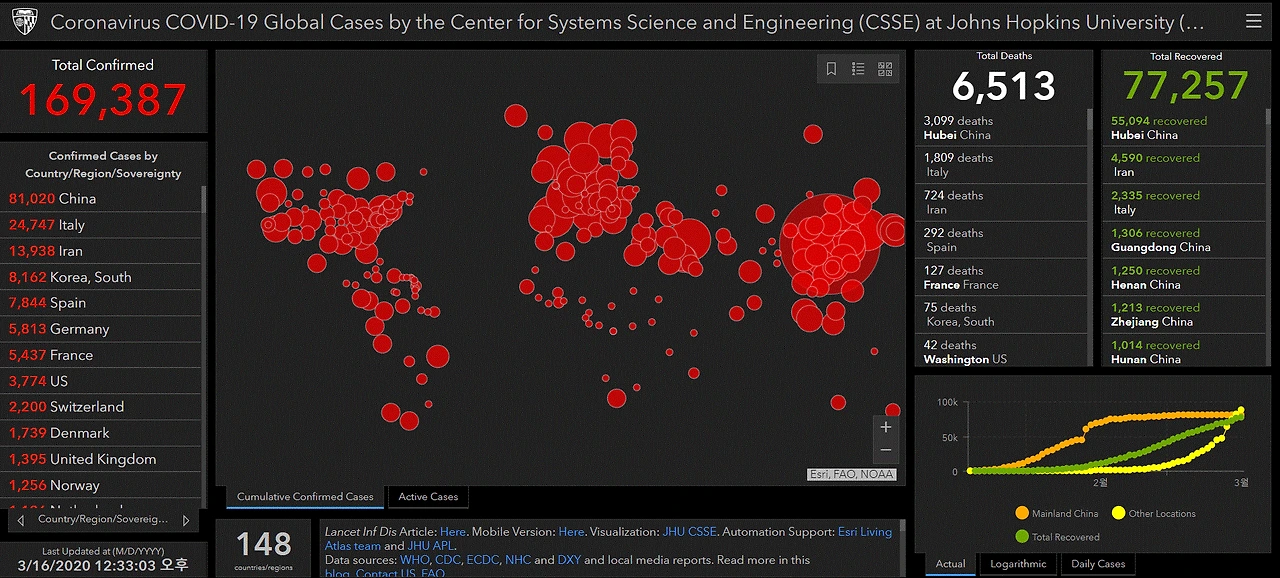This screenshot has width=1280, height=578.
Task: Click the 169,387 Total Confirmed figure
Action: tap(104, 100)
